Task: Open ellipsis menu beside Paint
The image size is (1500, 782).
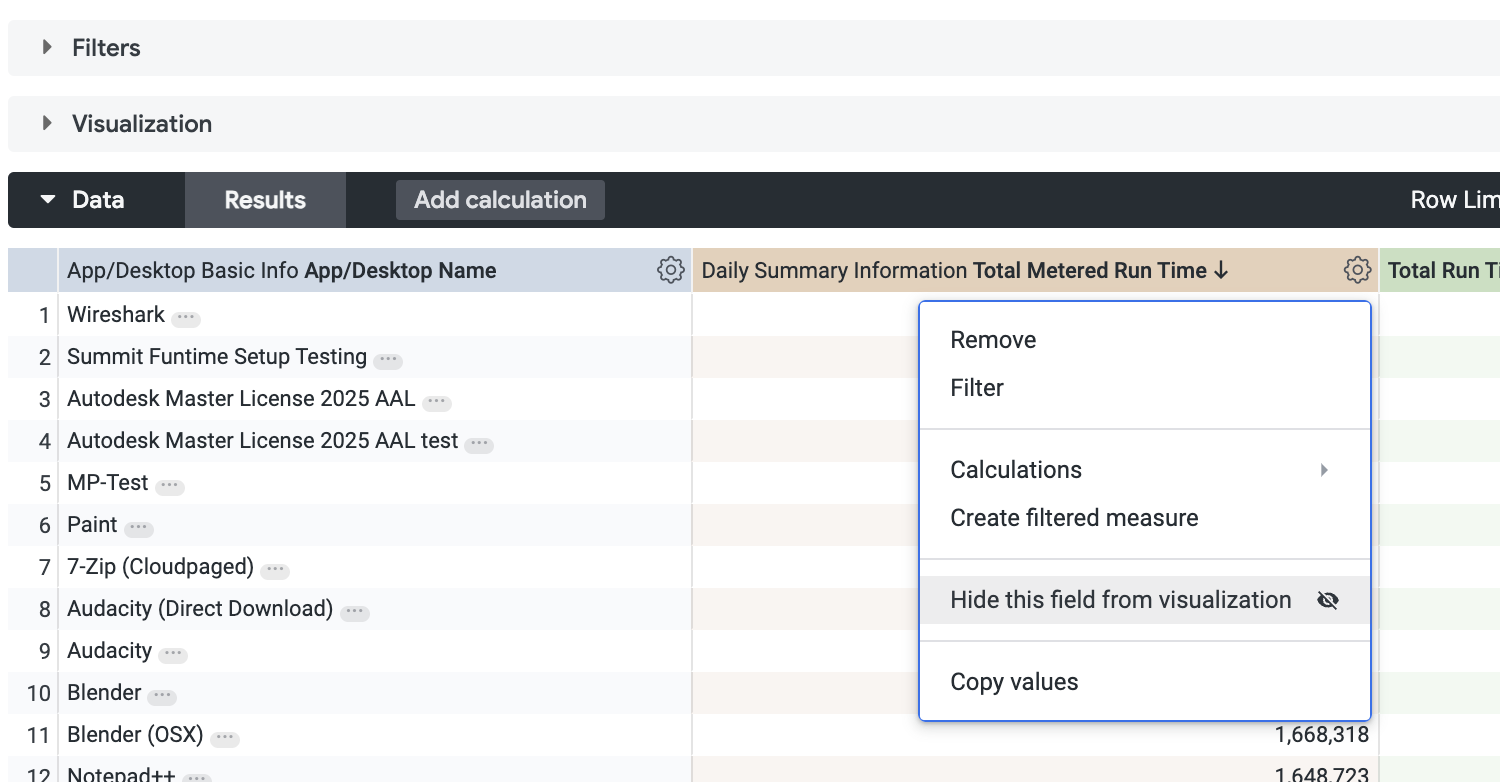Action: (138, 528)
